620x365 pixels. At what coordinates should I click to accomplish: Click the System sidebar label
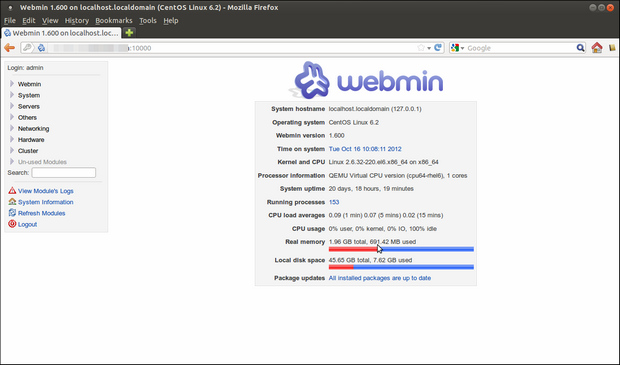(x=28, y=95)
